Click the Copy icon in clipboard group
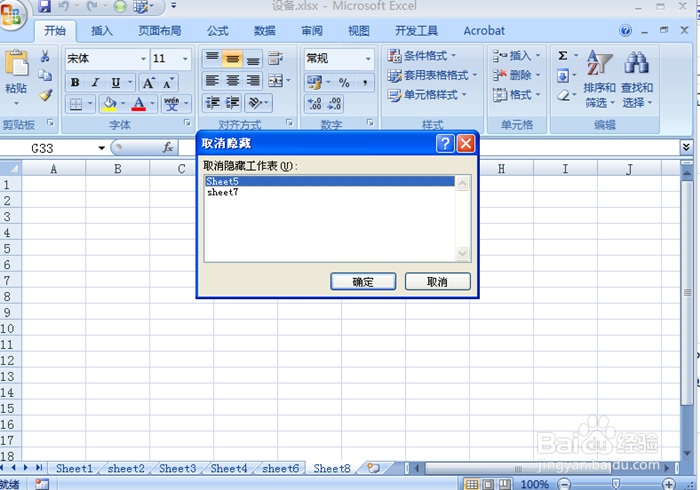 [45, 75]
